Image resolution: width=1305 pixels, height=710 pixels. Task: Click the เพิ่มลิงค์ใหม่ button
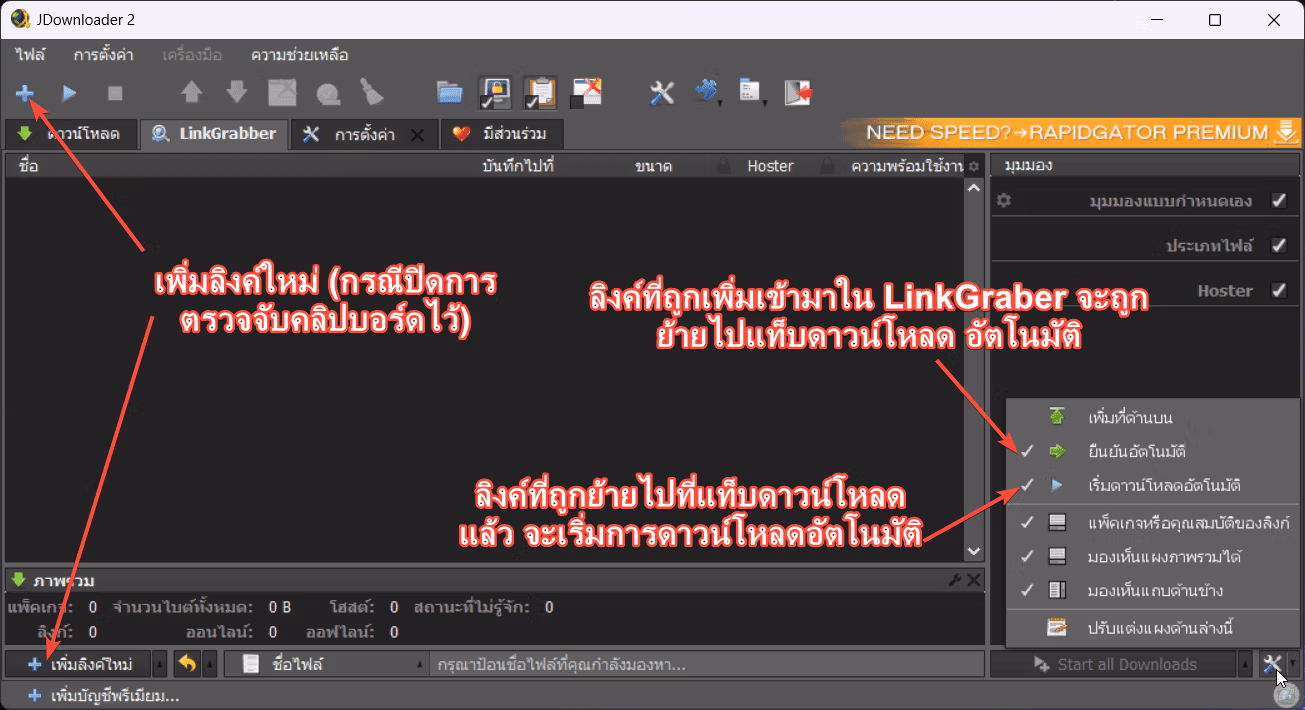[79, 664]
